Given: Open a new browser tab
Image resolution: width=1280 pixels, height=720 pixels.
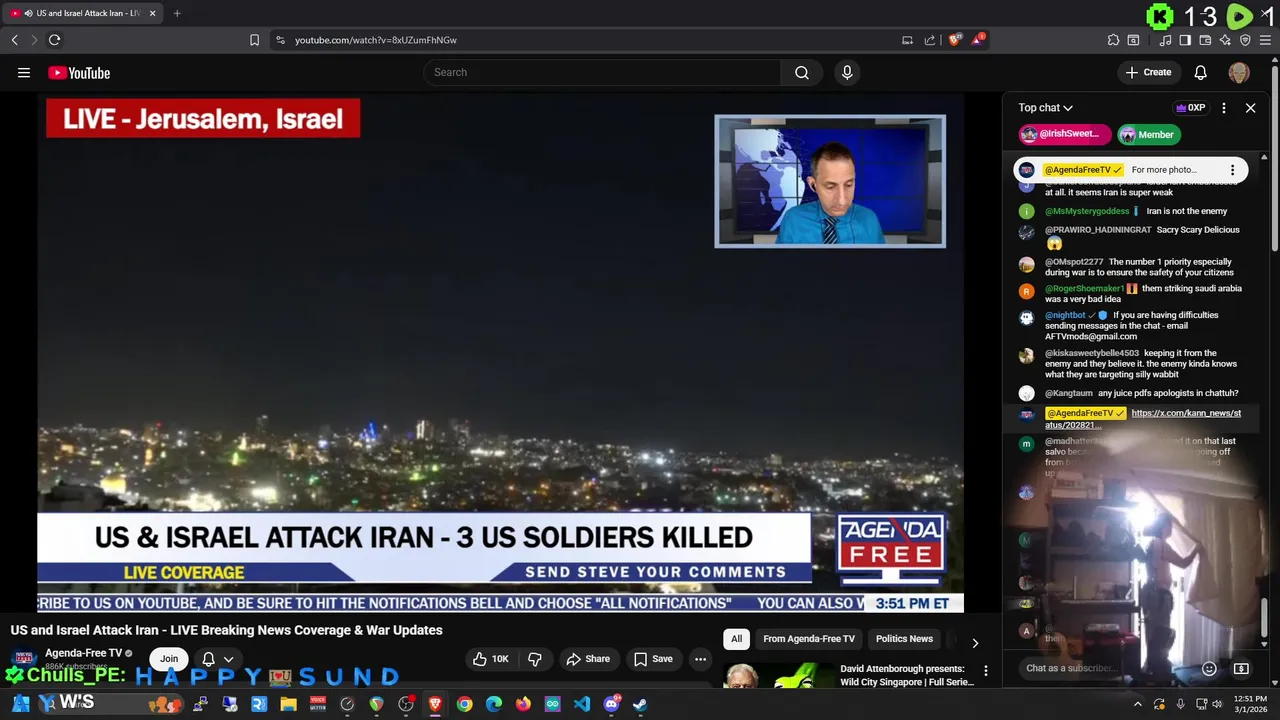Looking at the screenshot, I should (x=177, y=13).
